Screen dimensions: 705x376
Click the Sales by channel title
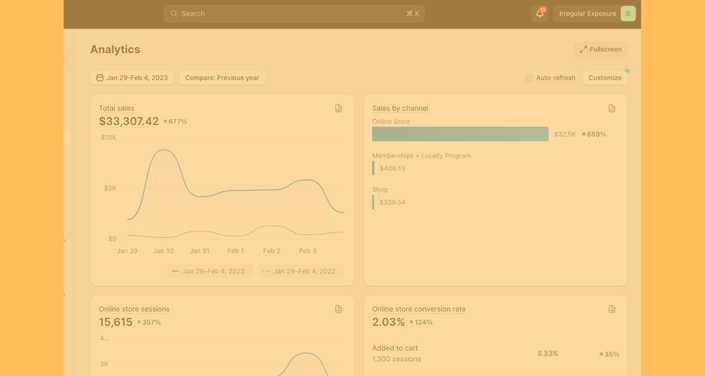[x=400, y=108]
